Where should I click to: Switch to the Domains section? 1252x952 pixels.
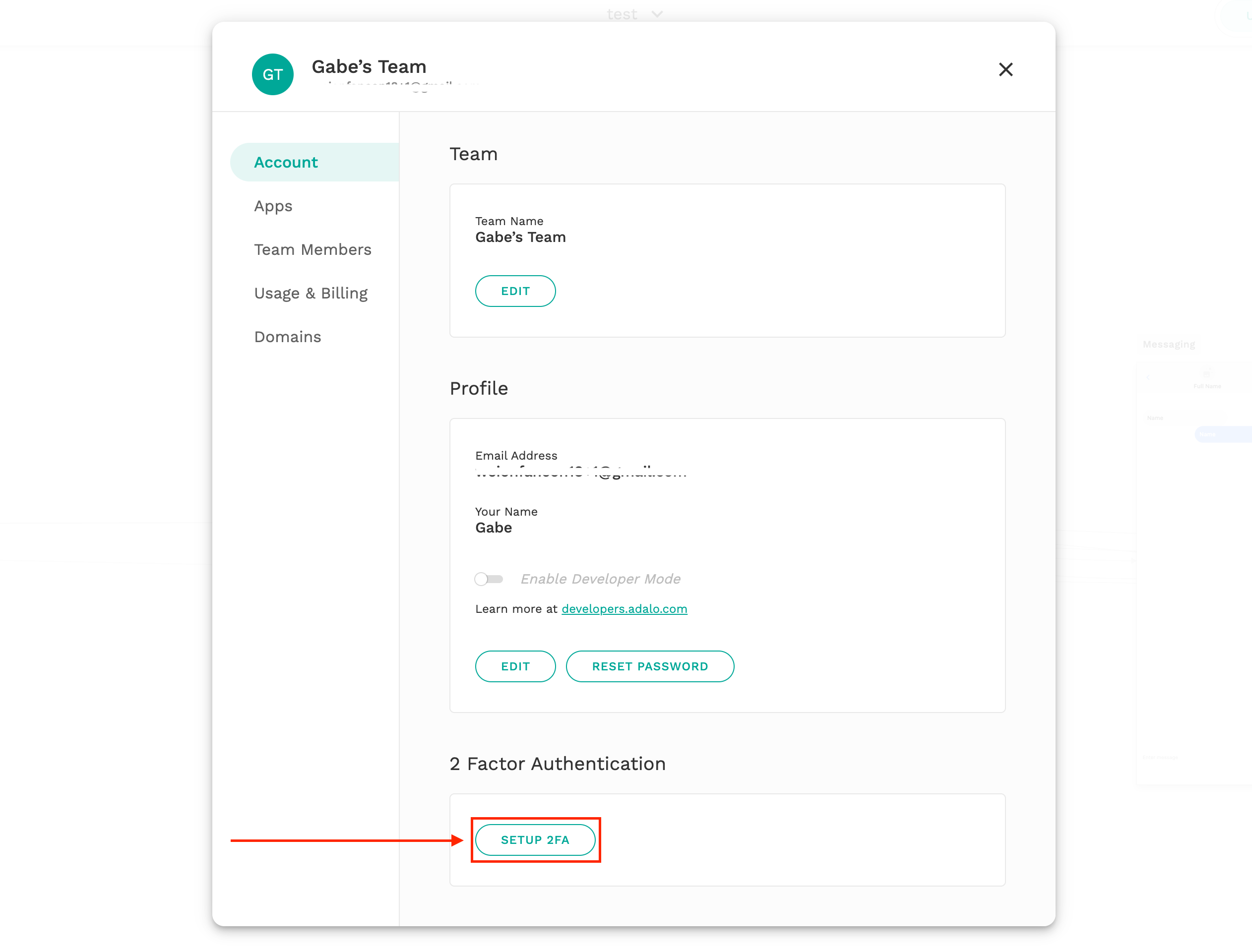pos(287,337)
